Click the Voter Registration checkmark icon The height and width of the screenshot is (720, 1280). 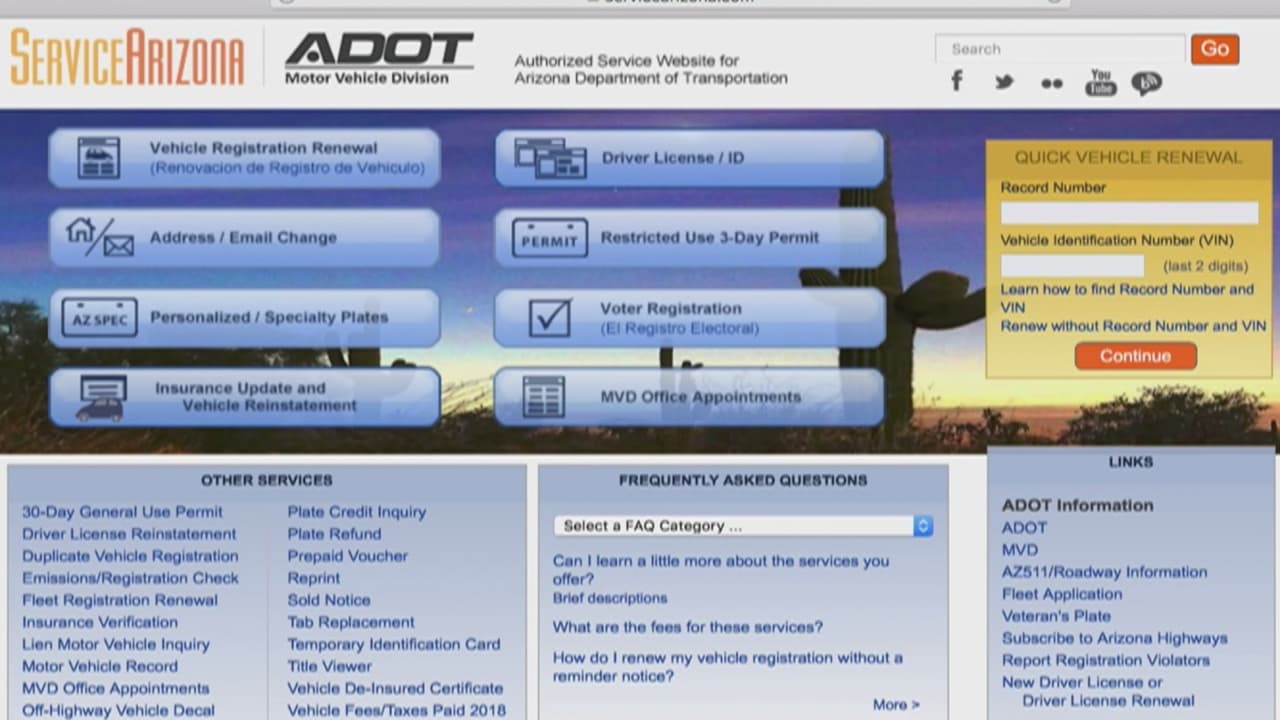click(549, 318)
